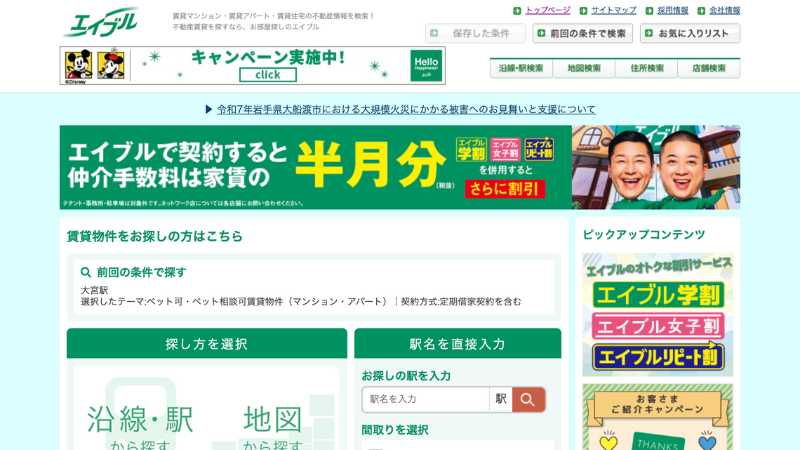This screenshot has width=800, height=450.
Task: Click the 前回の条件で検索 button
Action: click(583, 33)
